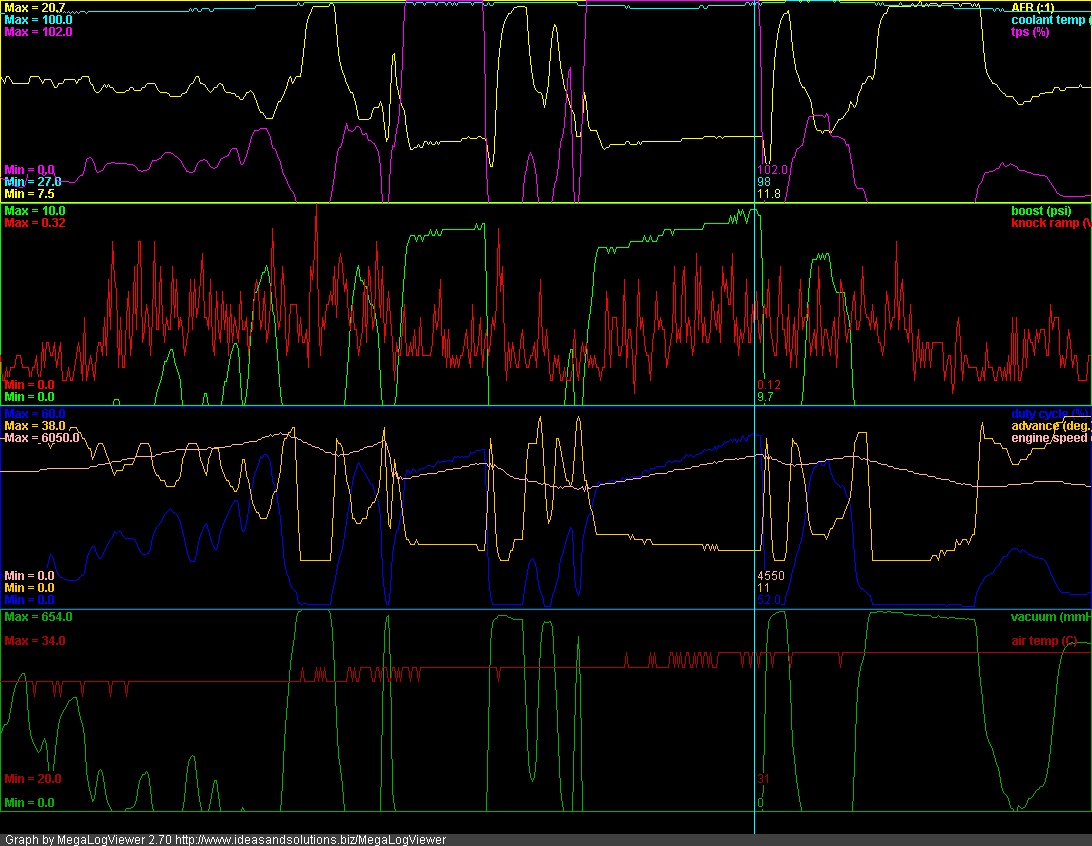Click the yellow 'Min = 7.5' label
The image size is (1092, 846).
point(29,194)
